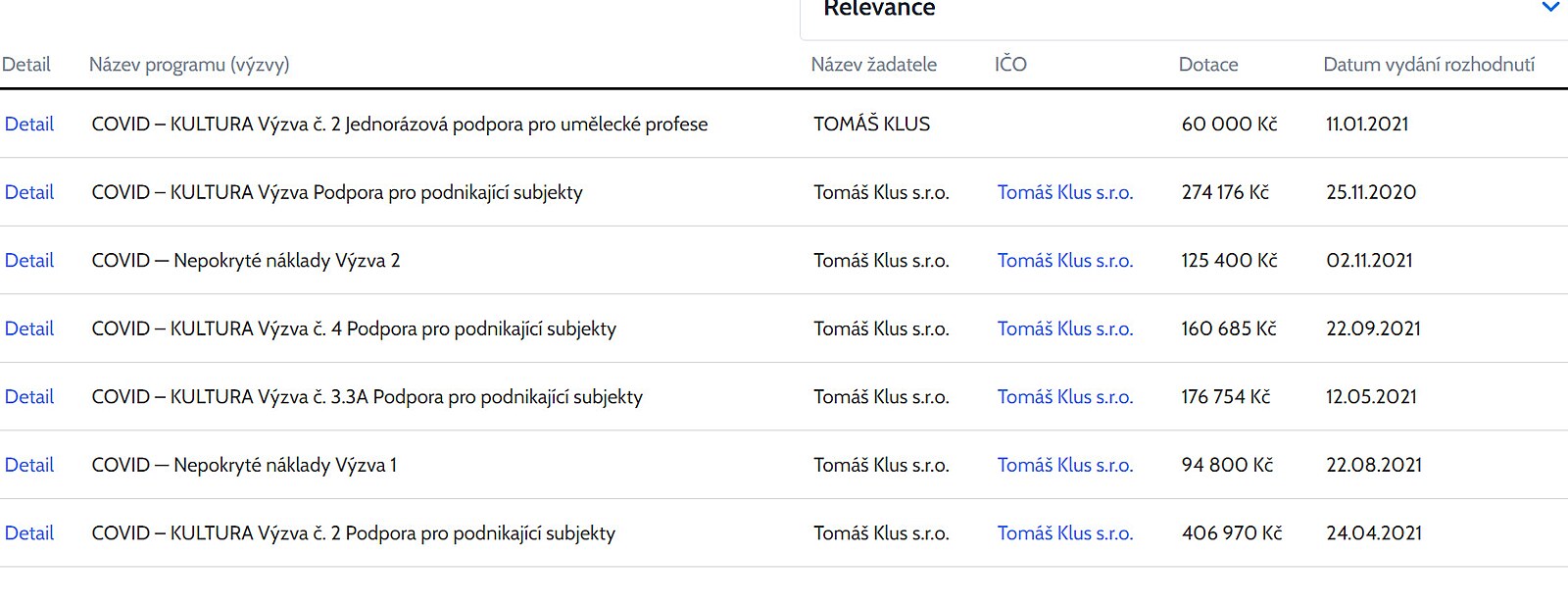Click IČO link in the 406 970 Kč row
The image size is (1568, 606).
coord(1064,533)
